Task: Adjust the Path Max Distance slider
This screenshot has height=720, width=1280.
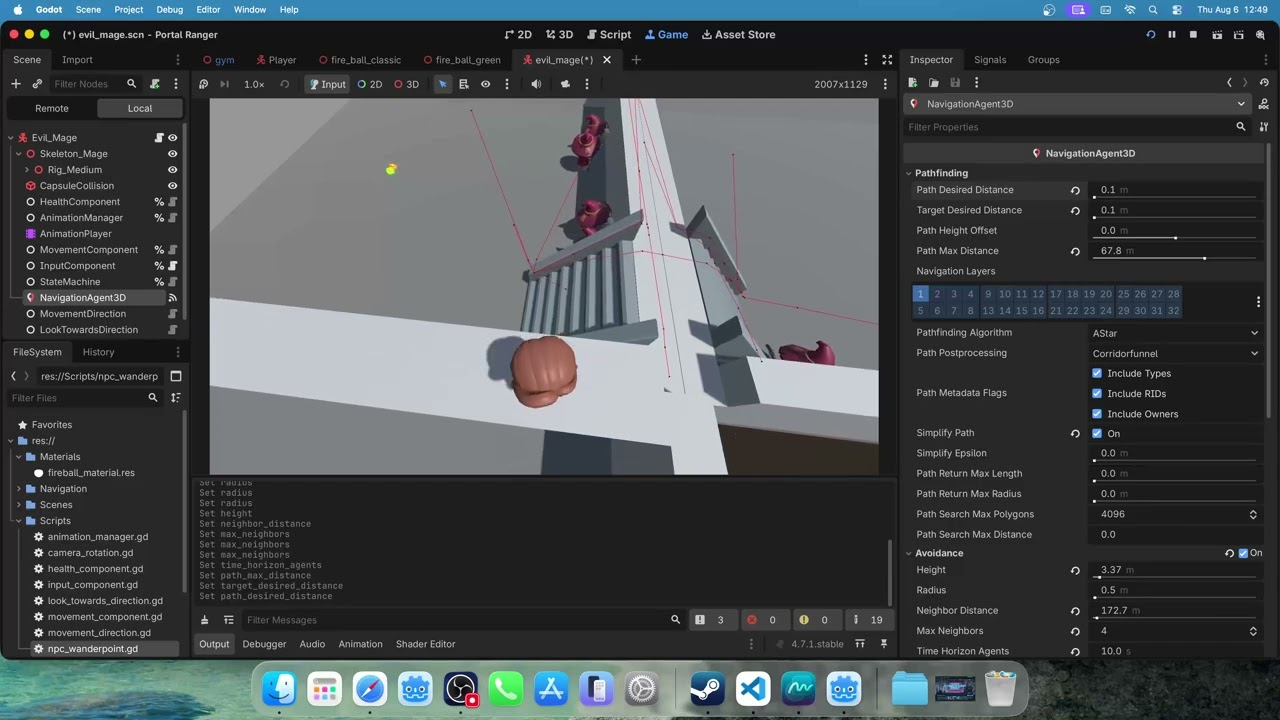Action: point(1176,259)
